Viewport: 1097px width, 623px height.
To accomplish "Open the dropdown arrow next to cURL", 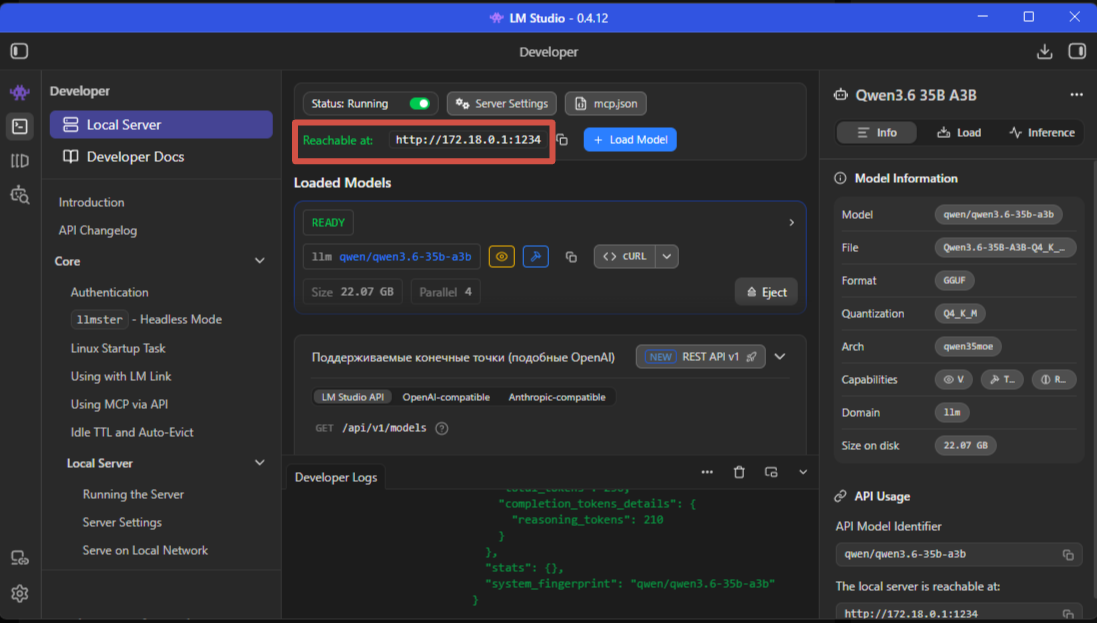I will click(x=667, y=257).
